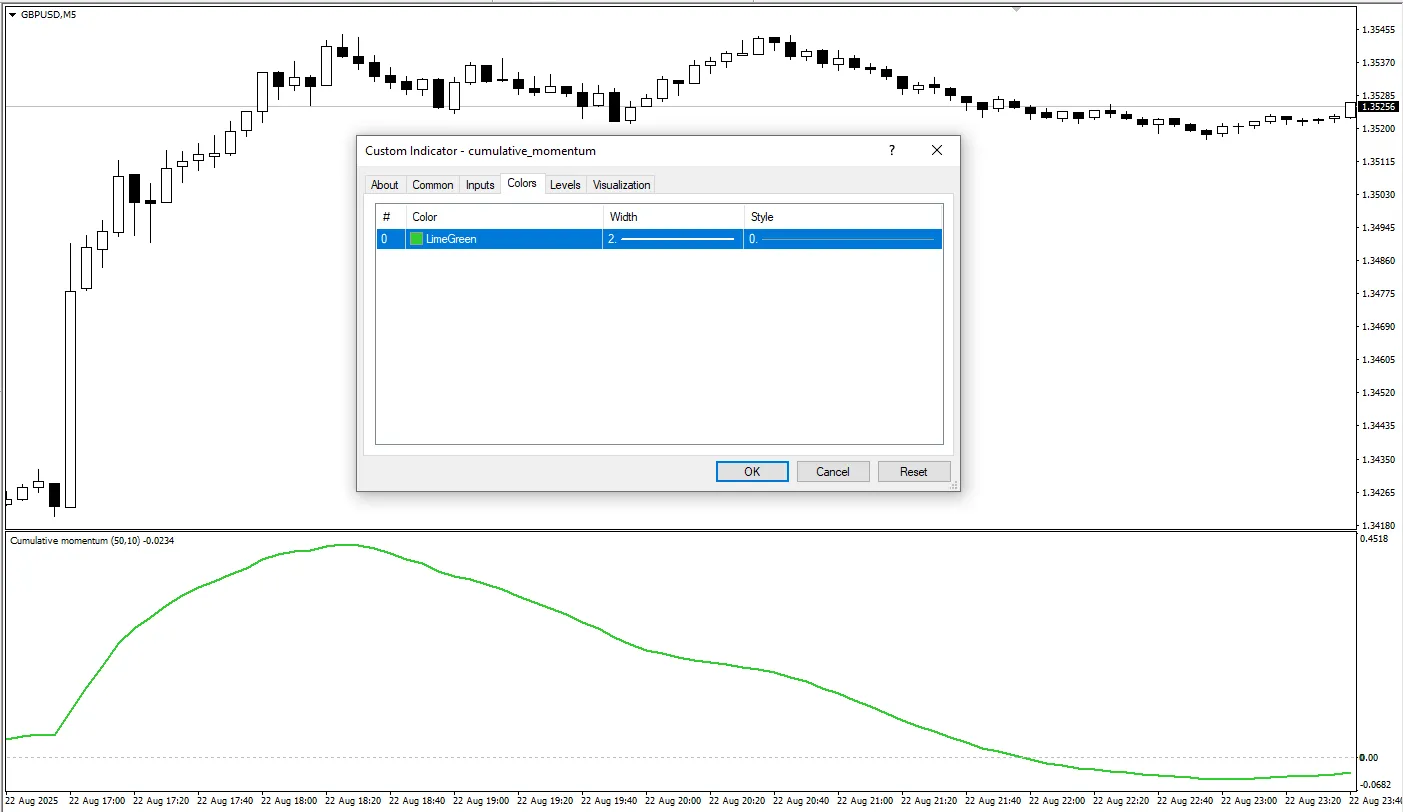The height and width of the screenshot is (812, 1403).
Task: Switch to the About tab
Action: coord(385,184)
